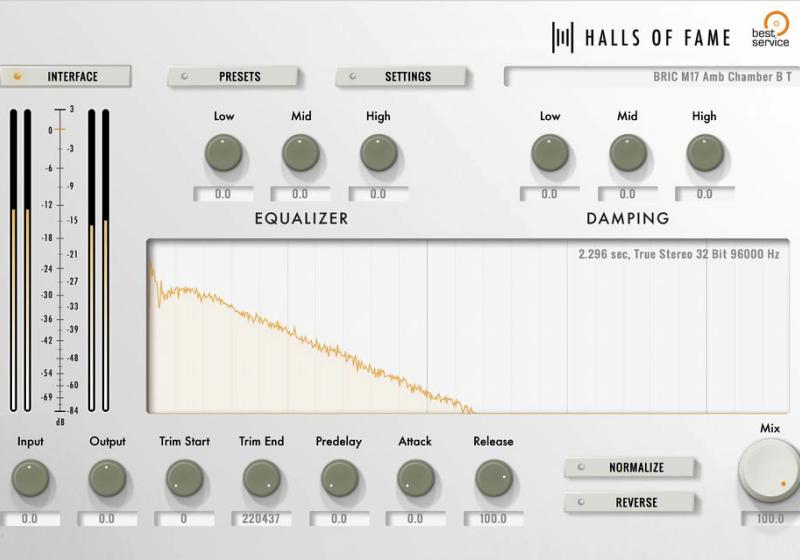Click the Predelay knob
The height and width of the screenshot is (560, 800).
(339, 478)
